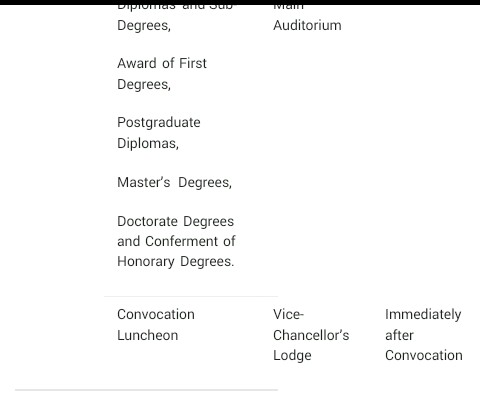
Task: Click the word Master's
Action: coord(144,182)
